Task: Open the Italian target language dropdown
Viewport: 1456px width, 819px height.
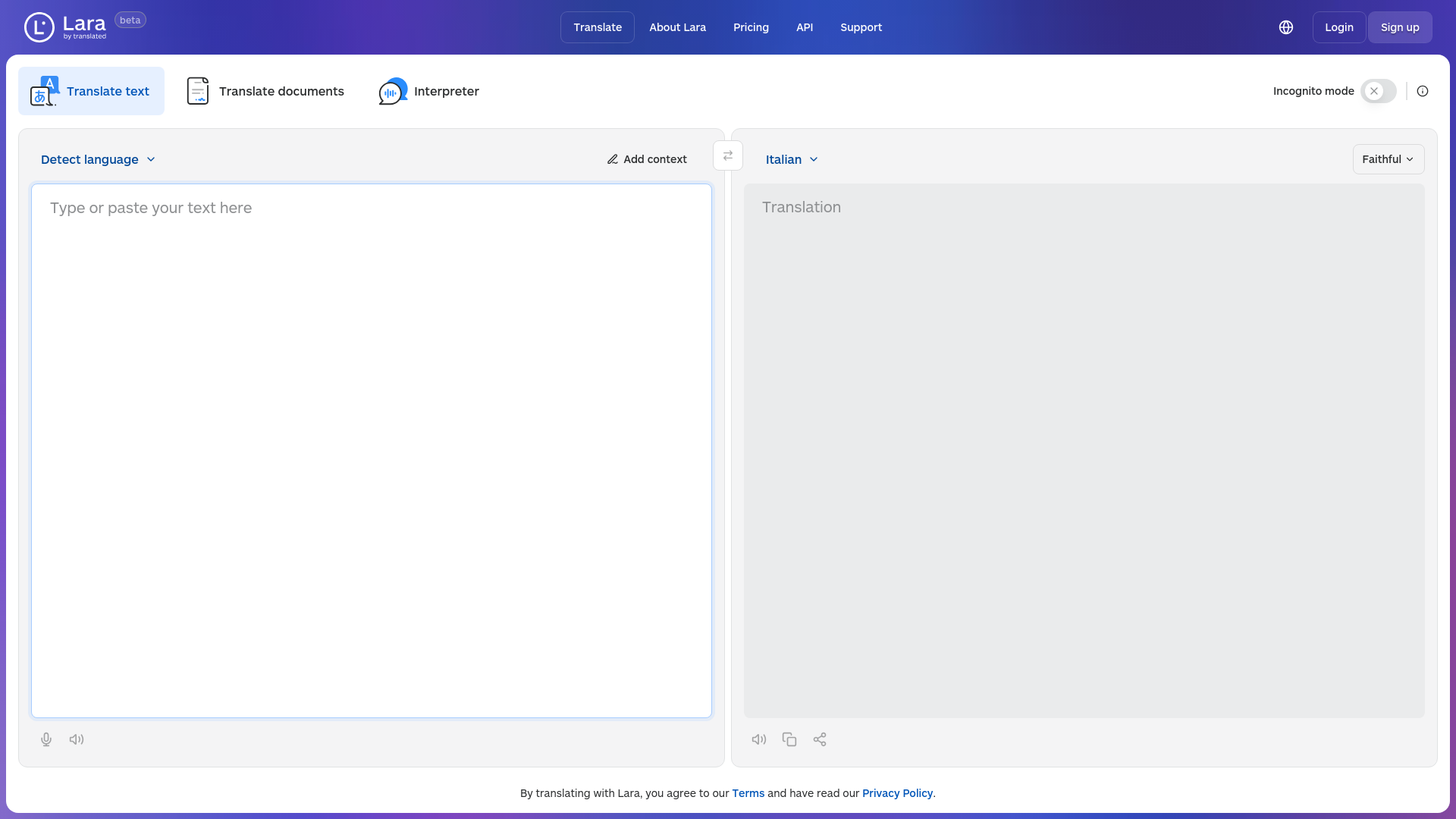Action: tap(791, 159)
